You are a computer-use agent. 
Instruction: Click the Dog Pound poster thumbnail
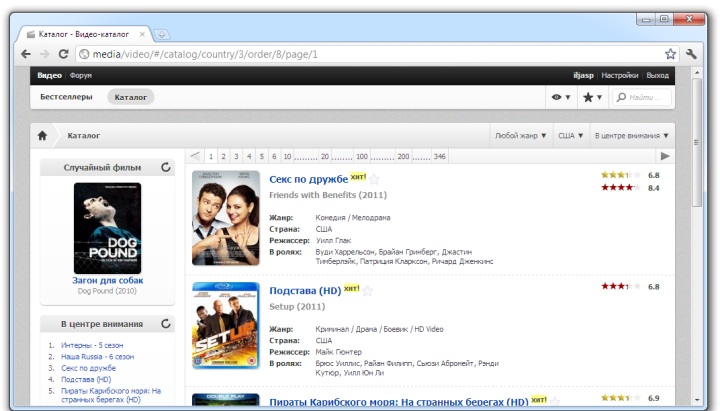pos(107,228)
